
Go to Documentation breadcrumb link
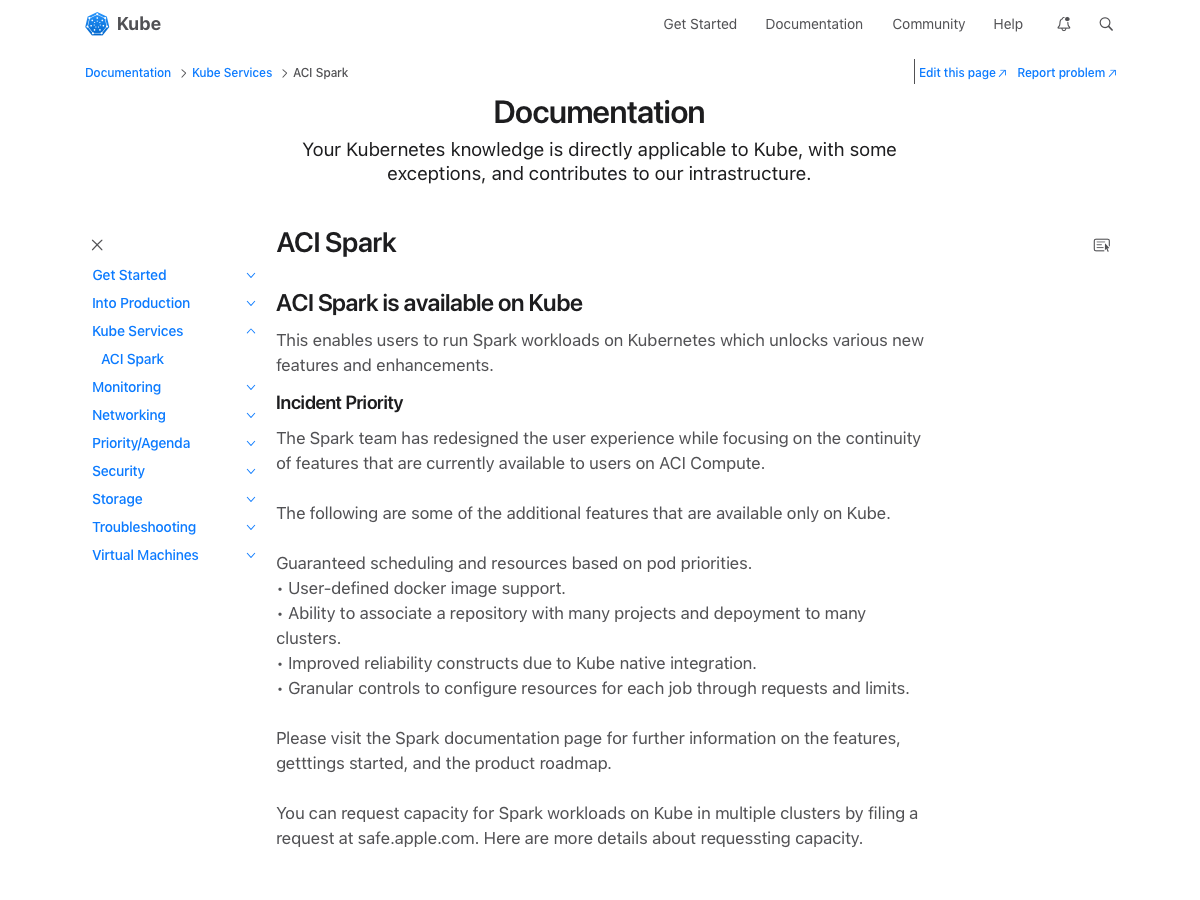click(x=128, y=73)
